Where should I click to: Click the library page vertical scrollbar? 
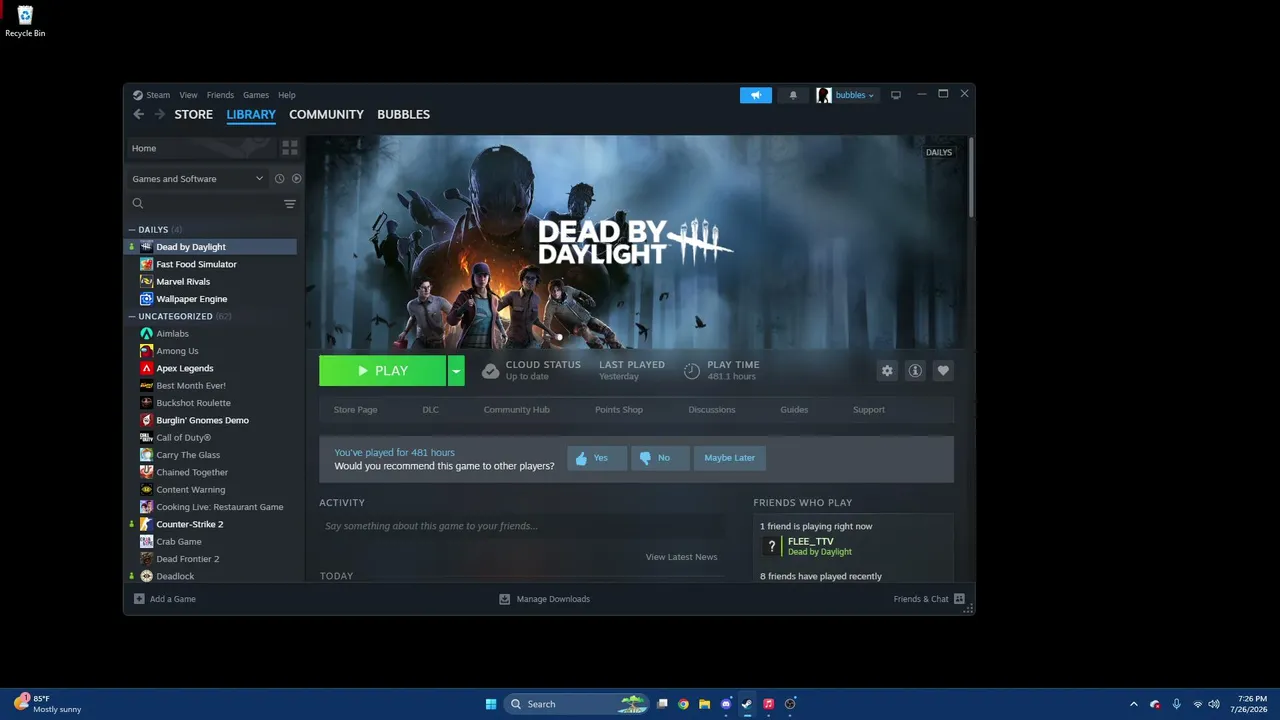[x=970, y=176]
